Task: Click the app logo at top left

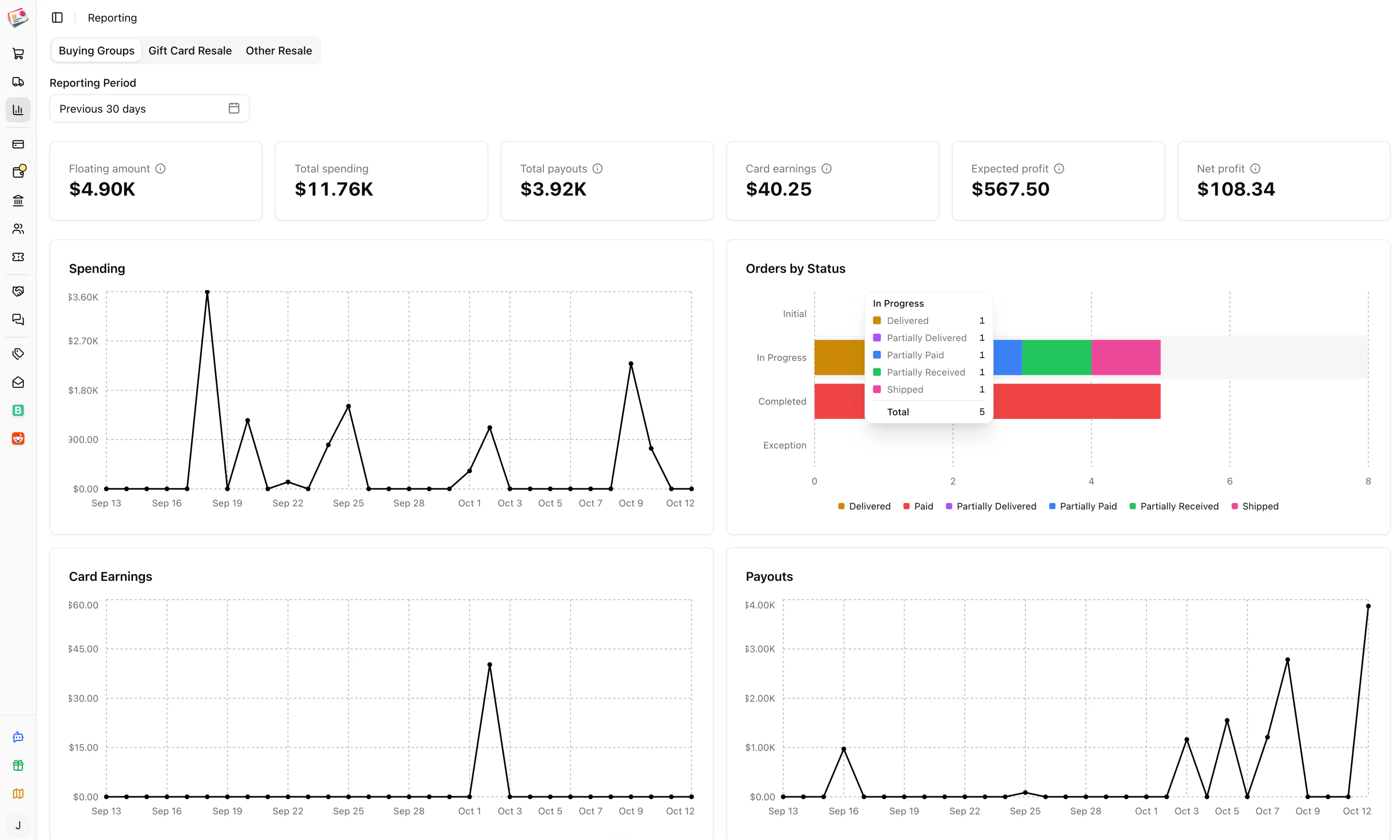Action: click(x=18, y=17)
